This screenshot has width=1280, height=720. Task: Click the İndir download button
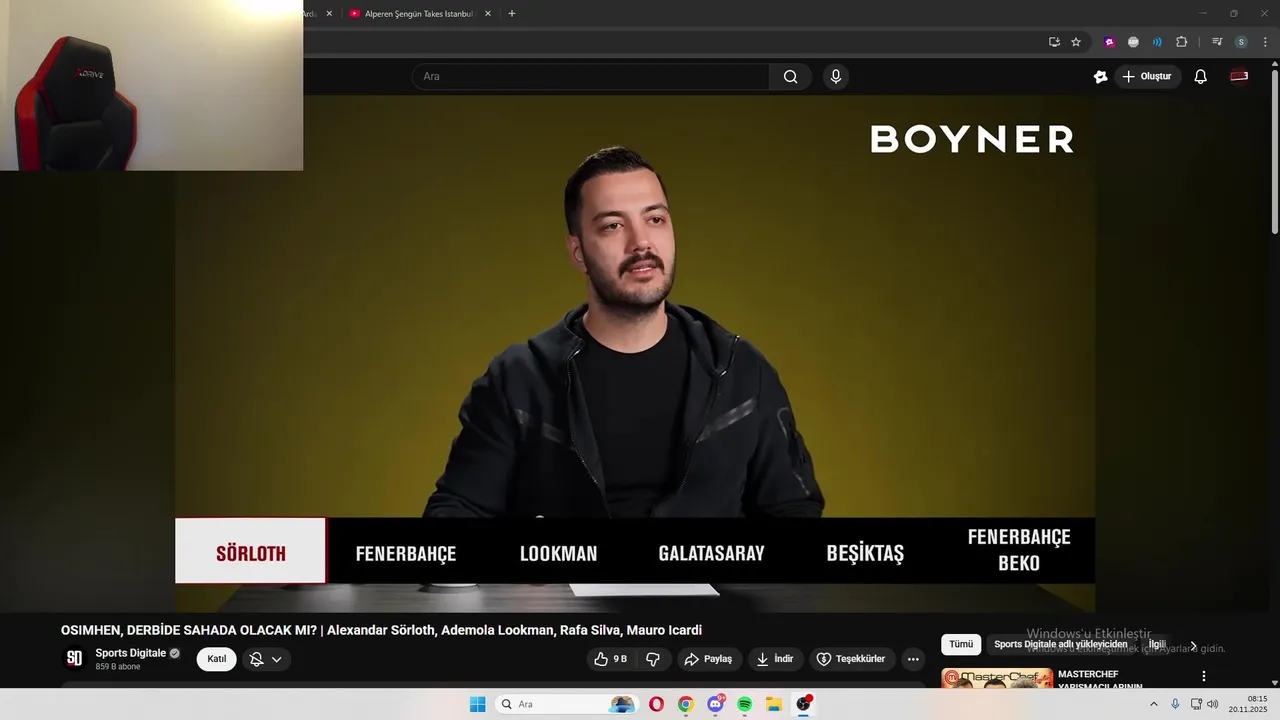click(x=776, y=659)
